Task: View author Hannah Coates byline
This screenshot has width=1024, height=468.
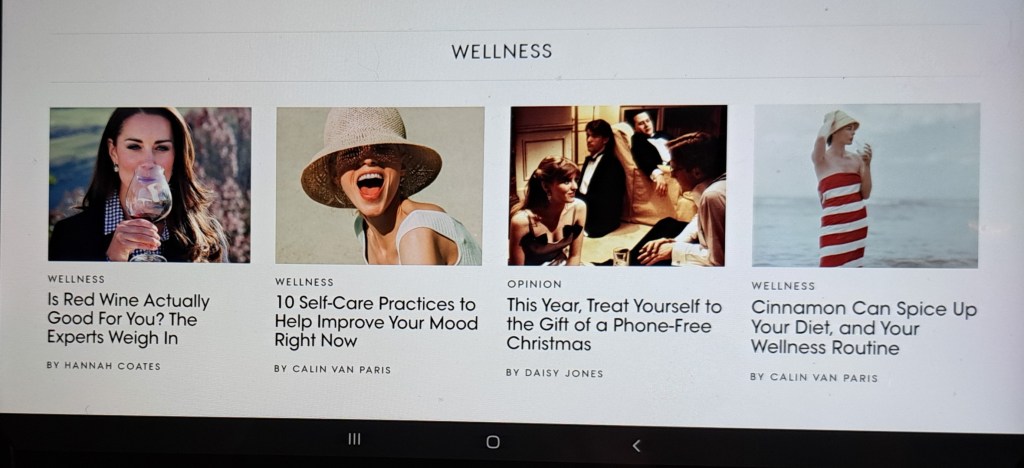Action: [103, 366]
